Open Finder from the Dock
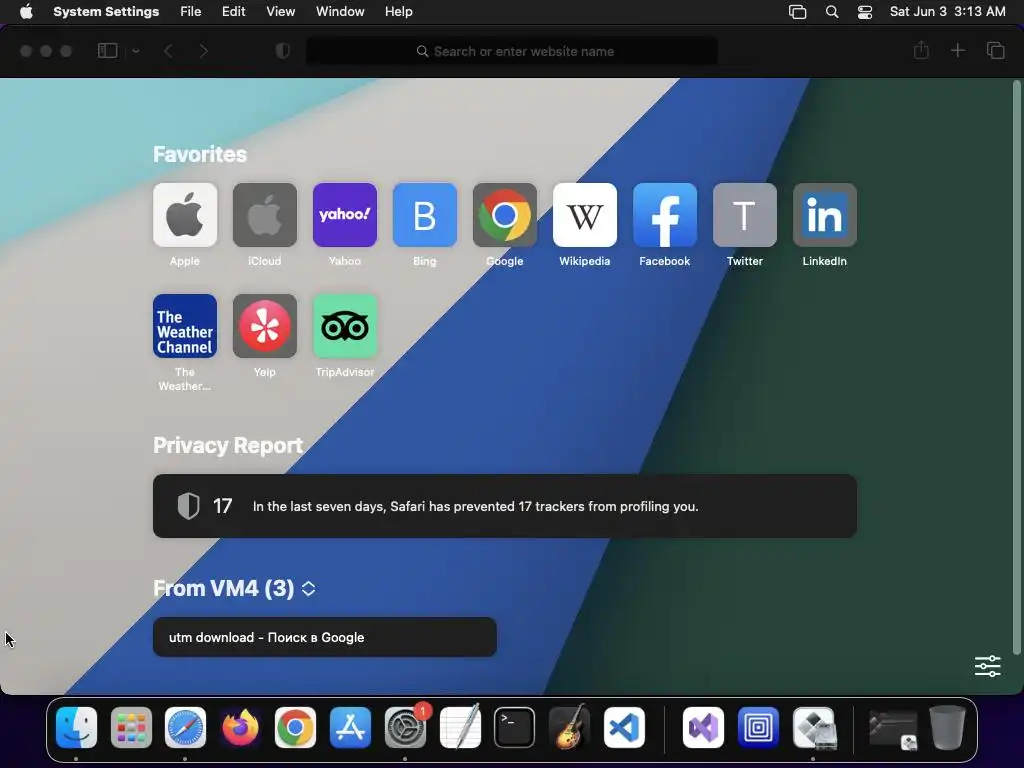This screenshot has height=768, width=1024. pyautogui.click(x=76, y=727)
